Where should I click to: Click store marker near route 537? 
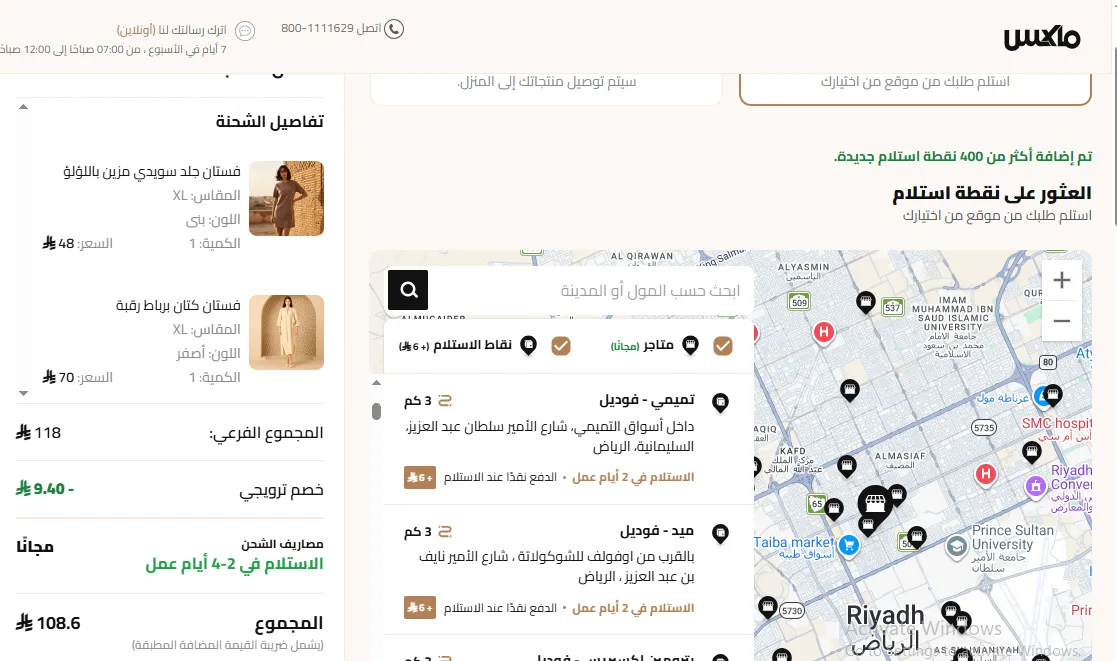point(866,302)
